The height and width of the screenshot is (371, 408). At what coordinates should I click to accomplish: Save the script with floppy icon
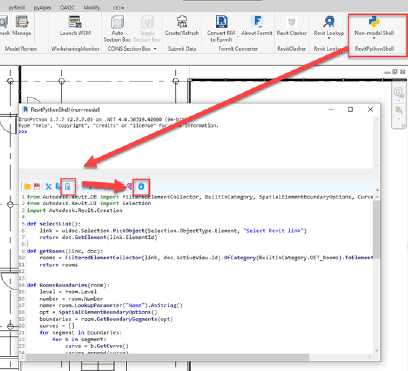point(37,187)
